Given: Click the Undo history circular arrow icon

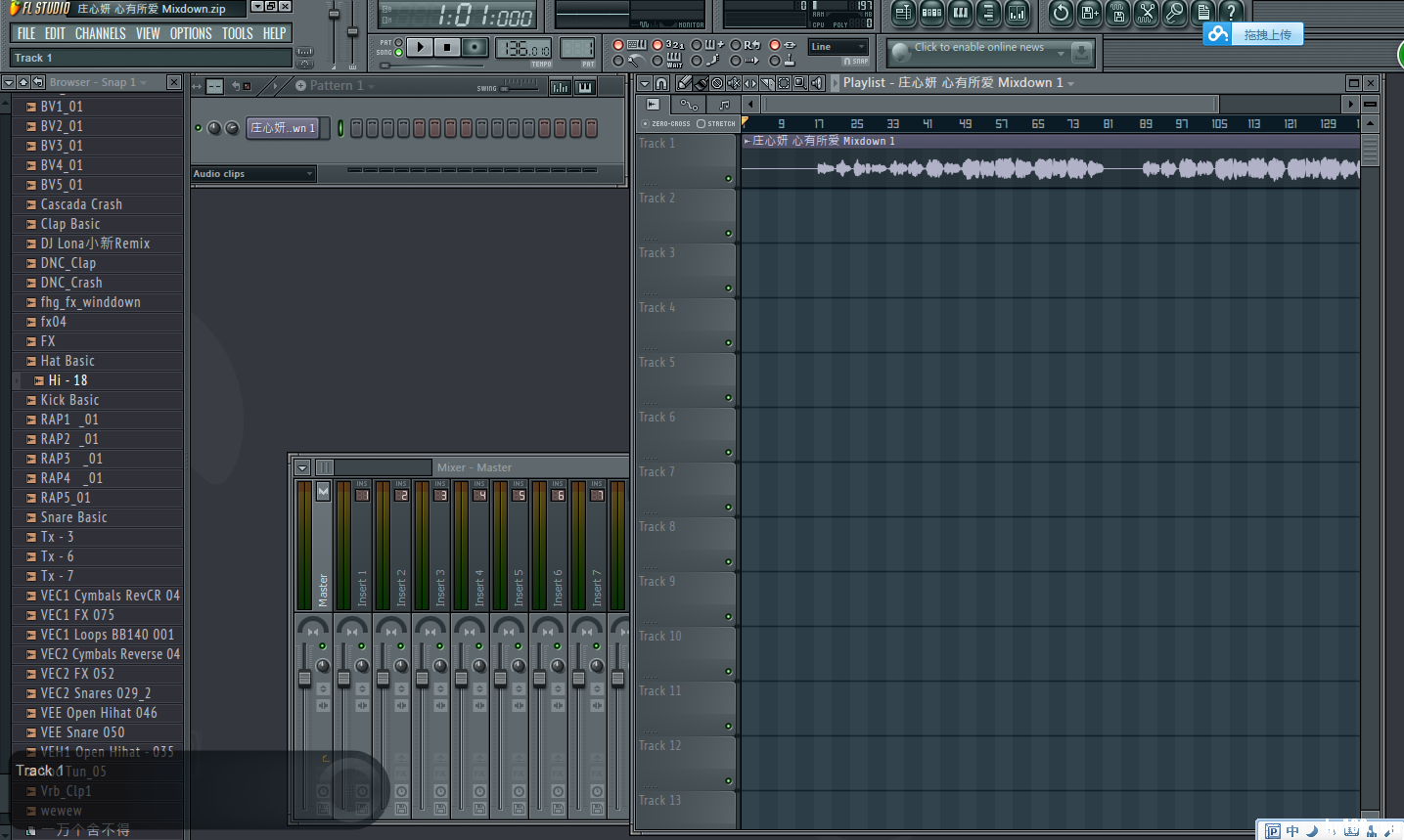Looking at the screenshot, I should (1061, 13).
